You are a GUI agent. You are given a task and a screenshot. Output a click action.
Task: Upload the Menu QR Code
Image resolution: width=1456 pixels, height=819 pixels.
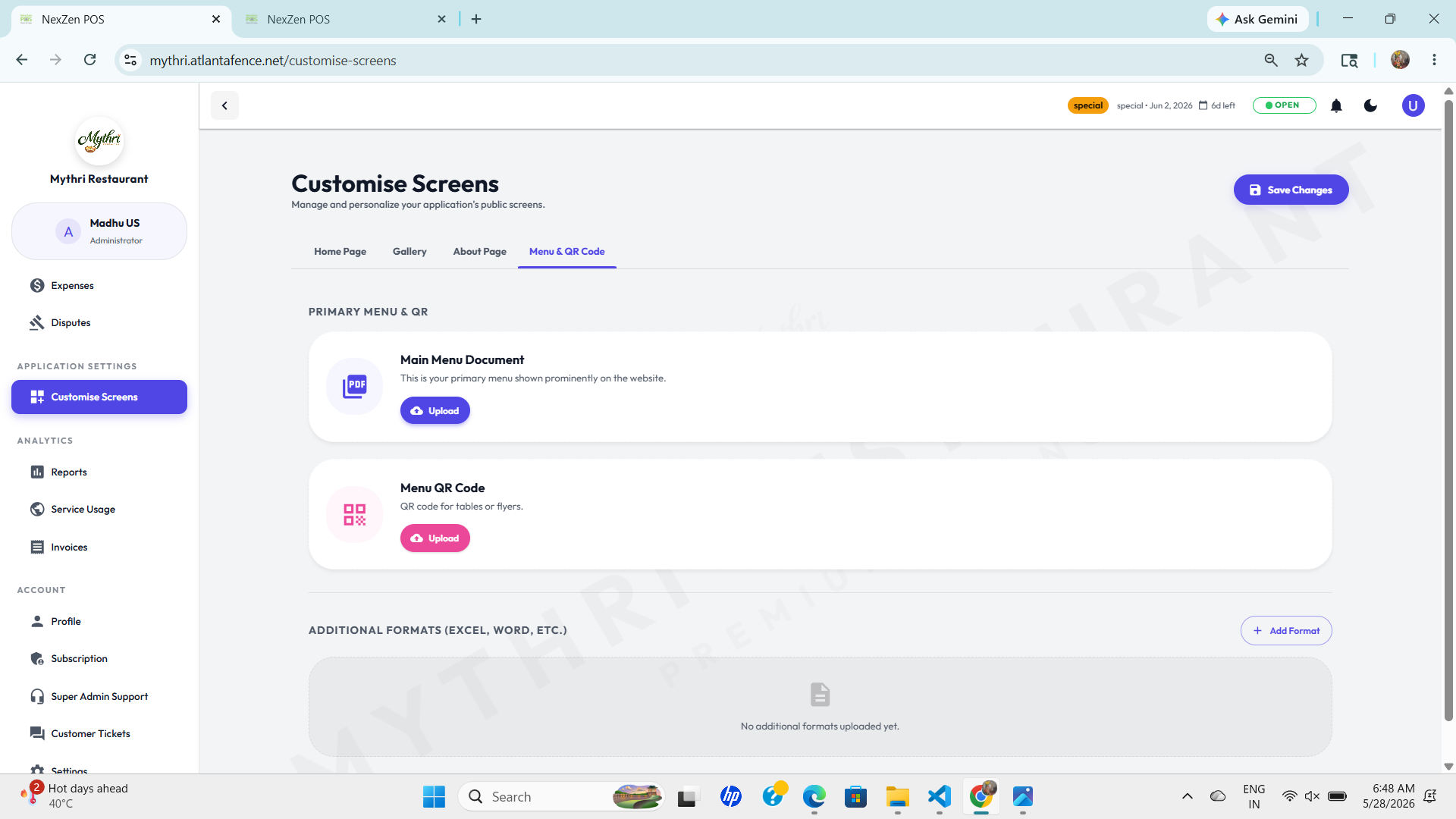[435, 538]
